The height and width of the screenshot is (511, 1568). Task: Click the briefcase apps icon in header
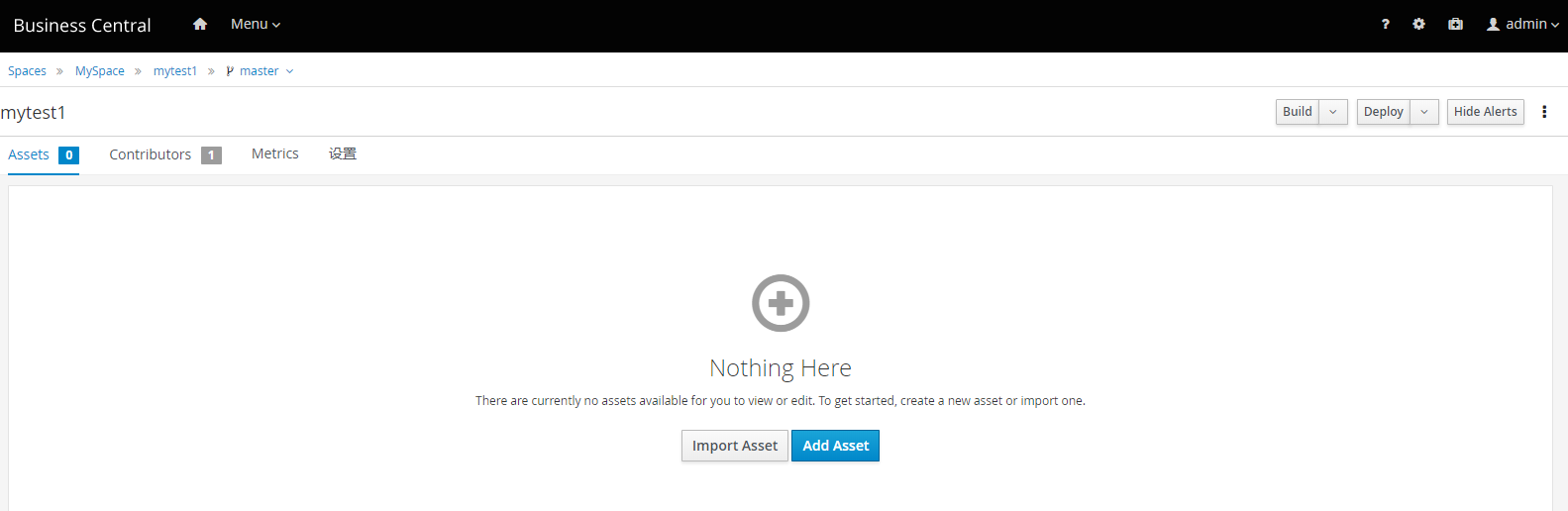[x=1455, y=24]
